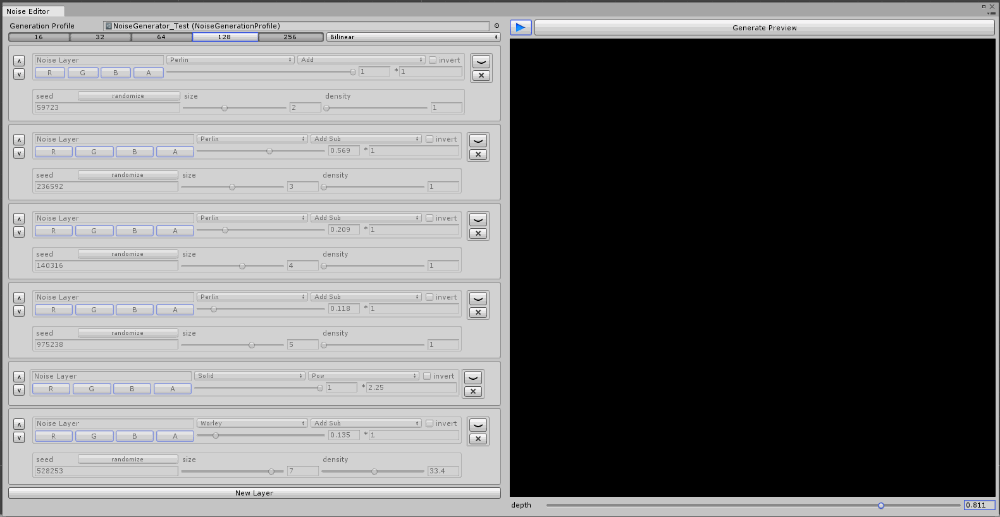Open Perlin dropdown on 0.118 layer

pyautogui.click(x=252, y=297)
